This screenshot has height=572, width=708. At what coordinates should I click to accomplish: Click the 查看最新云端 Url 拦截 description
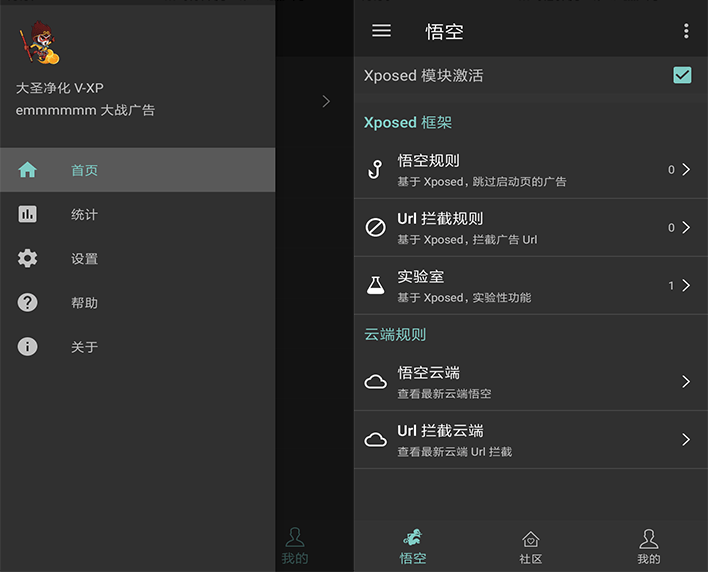point(455,451)
